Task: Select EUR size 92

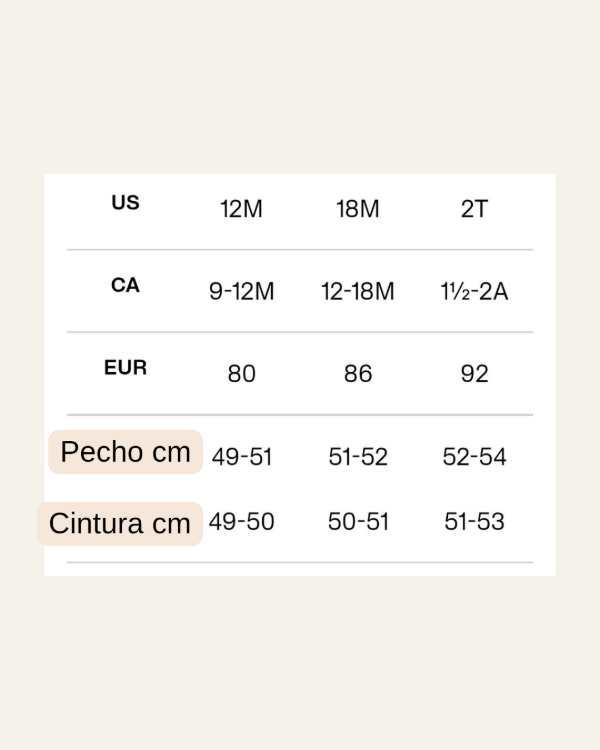Action: tap(474, 374)
